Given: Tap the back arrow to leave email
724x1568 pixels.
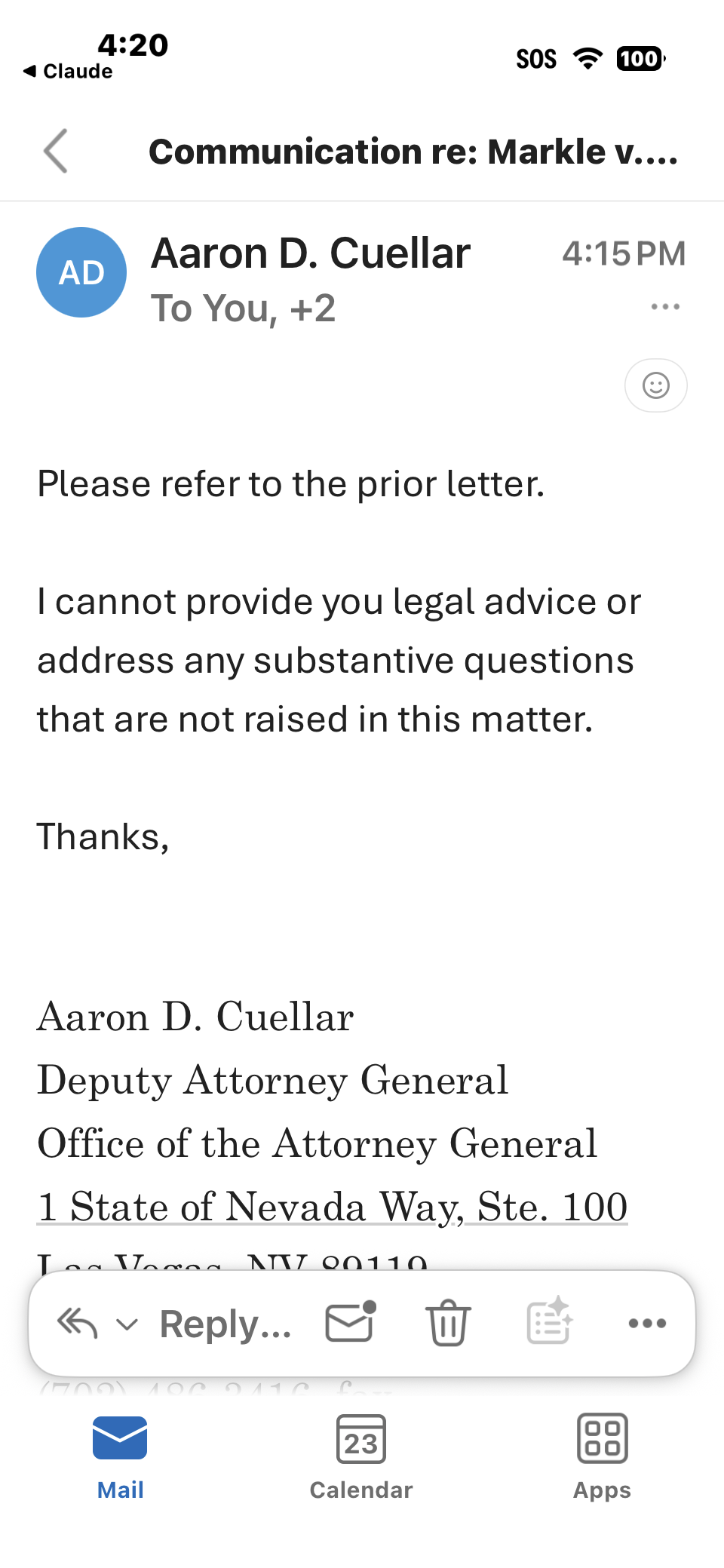Looking at the screenshot, I should [57, 151].
